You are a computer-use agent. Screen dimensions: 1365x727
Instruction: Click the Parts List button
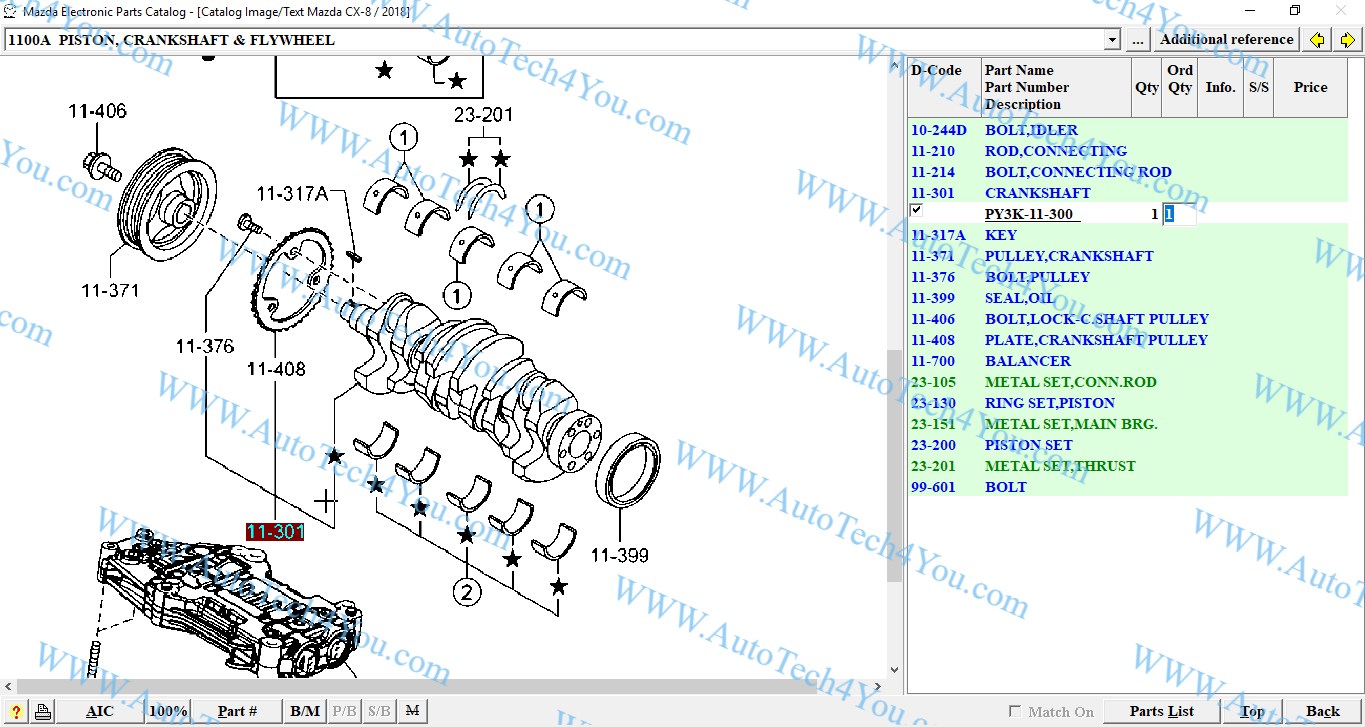pyautogui.click(x=1161, y=712)
